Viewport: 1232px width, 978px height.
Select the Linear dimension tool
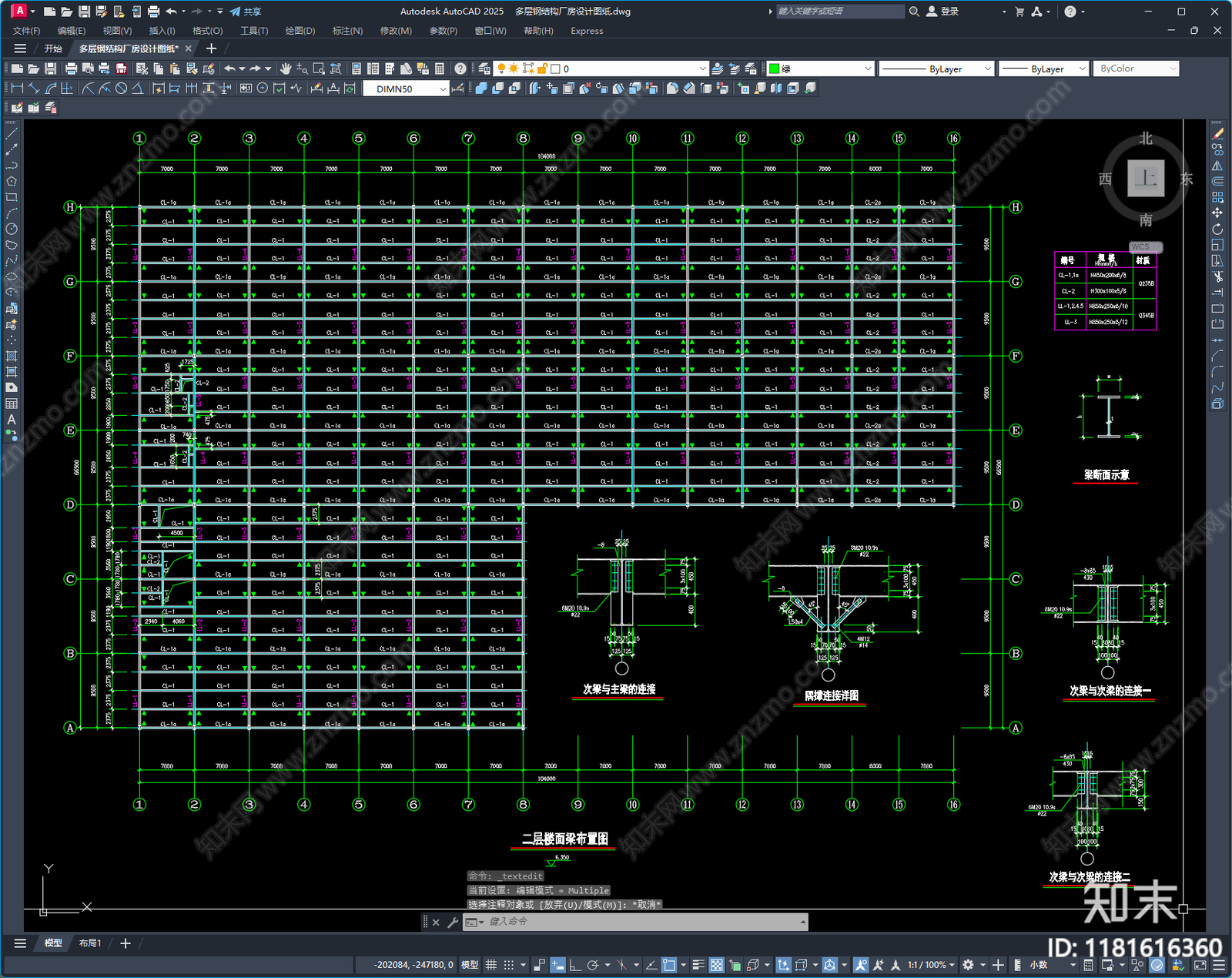[x=17, y=89]
